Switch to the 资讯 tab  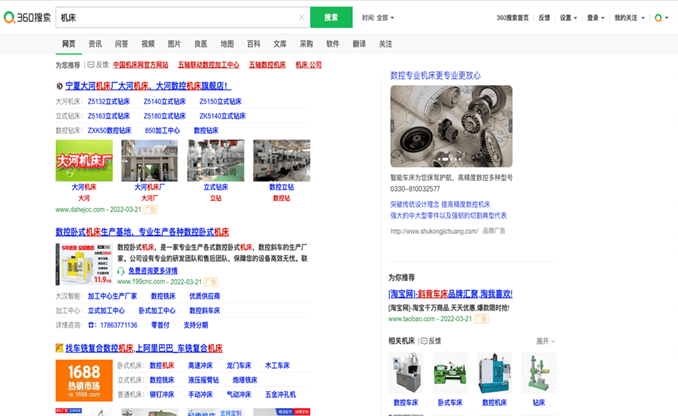95,44
